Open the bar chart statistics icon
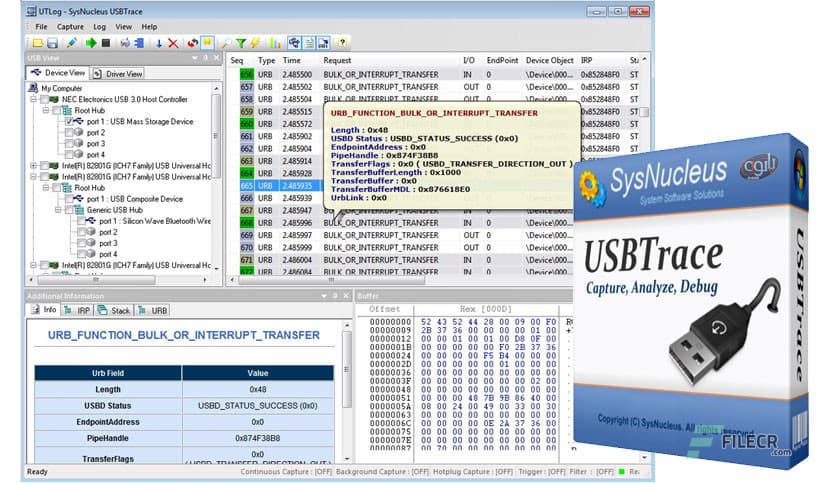This screenshot has width=836, height=484. pos(275,43)
